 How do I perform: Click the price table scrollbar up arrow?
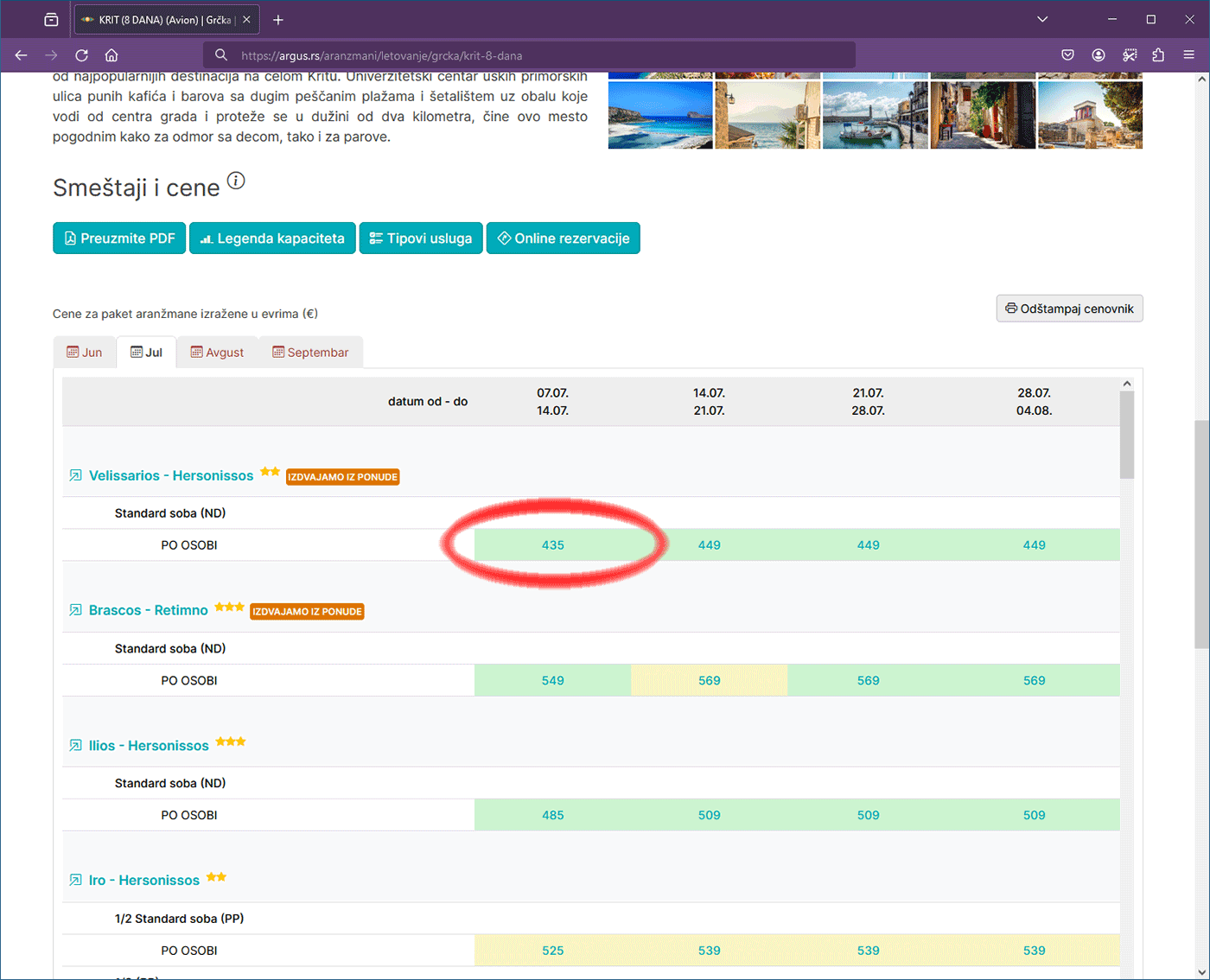(1126, 384)
